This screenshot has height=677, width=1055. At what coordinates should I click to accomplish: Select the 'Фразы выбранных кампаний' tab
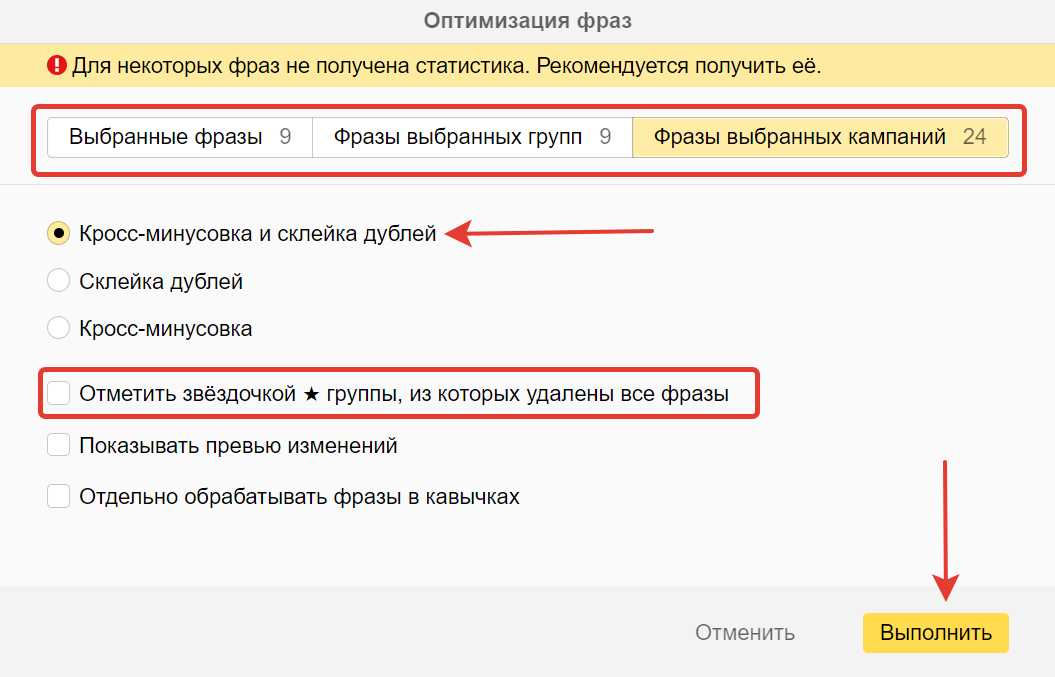820,138
